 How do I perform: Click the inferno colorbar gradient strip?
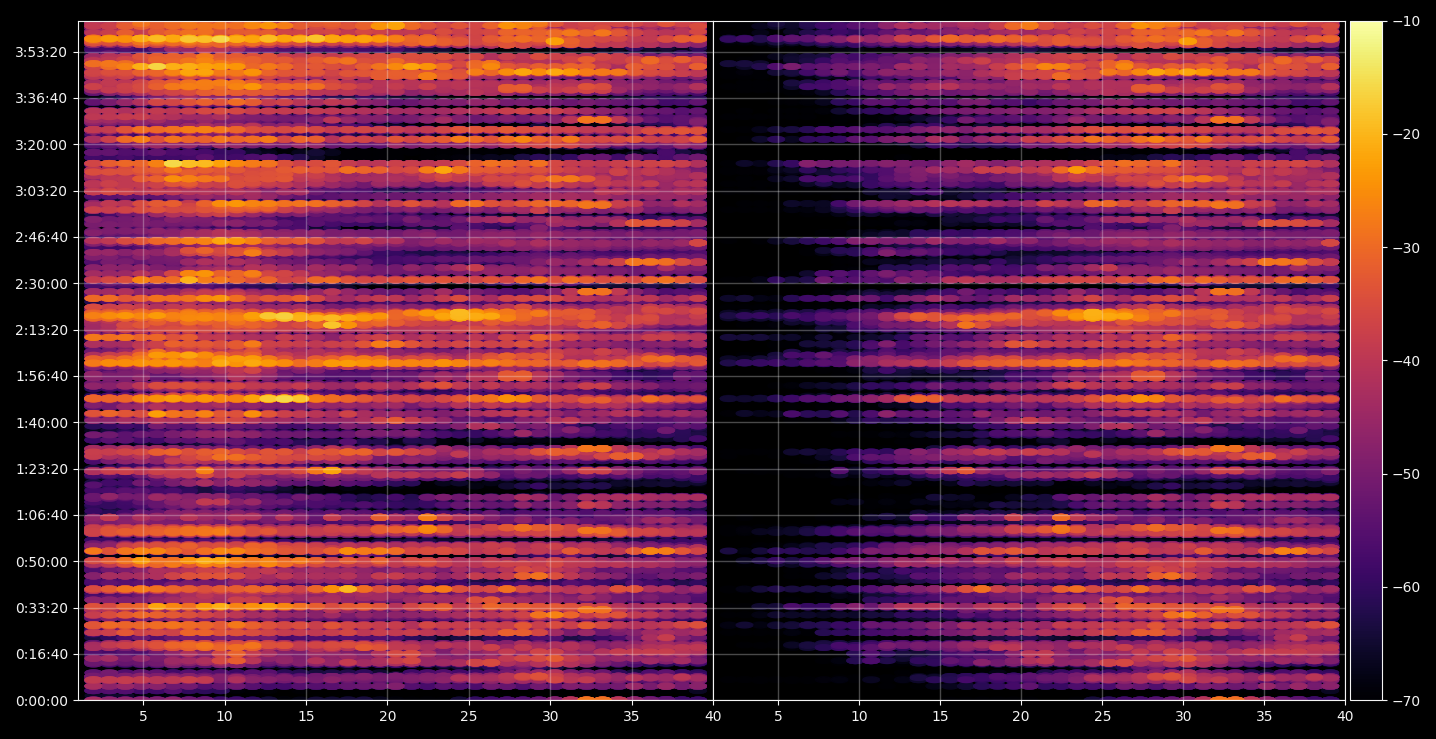[1366, 361]
